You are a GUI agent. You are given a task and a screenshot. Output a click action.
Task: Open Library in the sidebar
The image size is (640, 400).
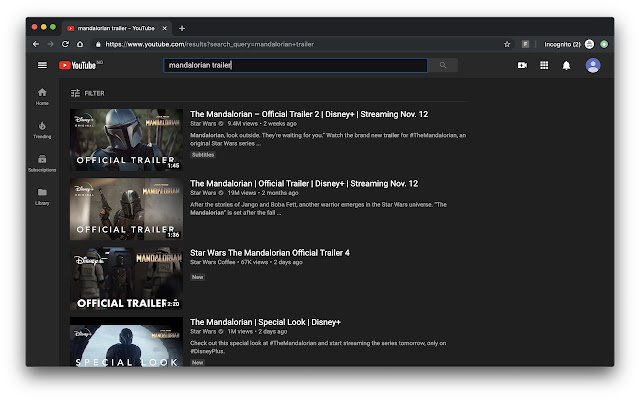coord(42,196)
